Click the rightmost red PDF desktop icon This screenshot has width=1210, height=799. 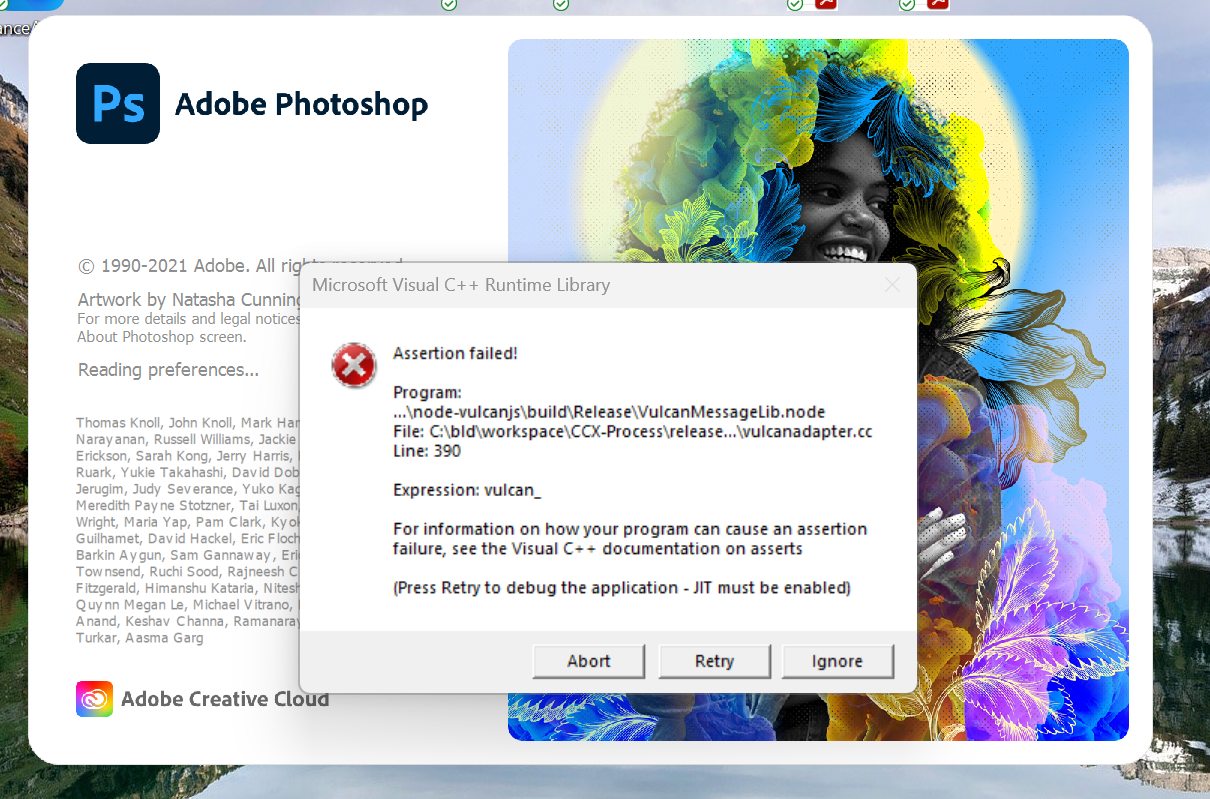(x=937, y=4)
